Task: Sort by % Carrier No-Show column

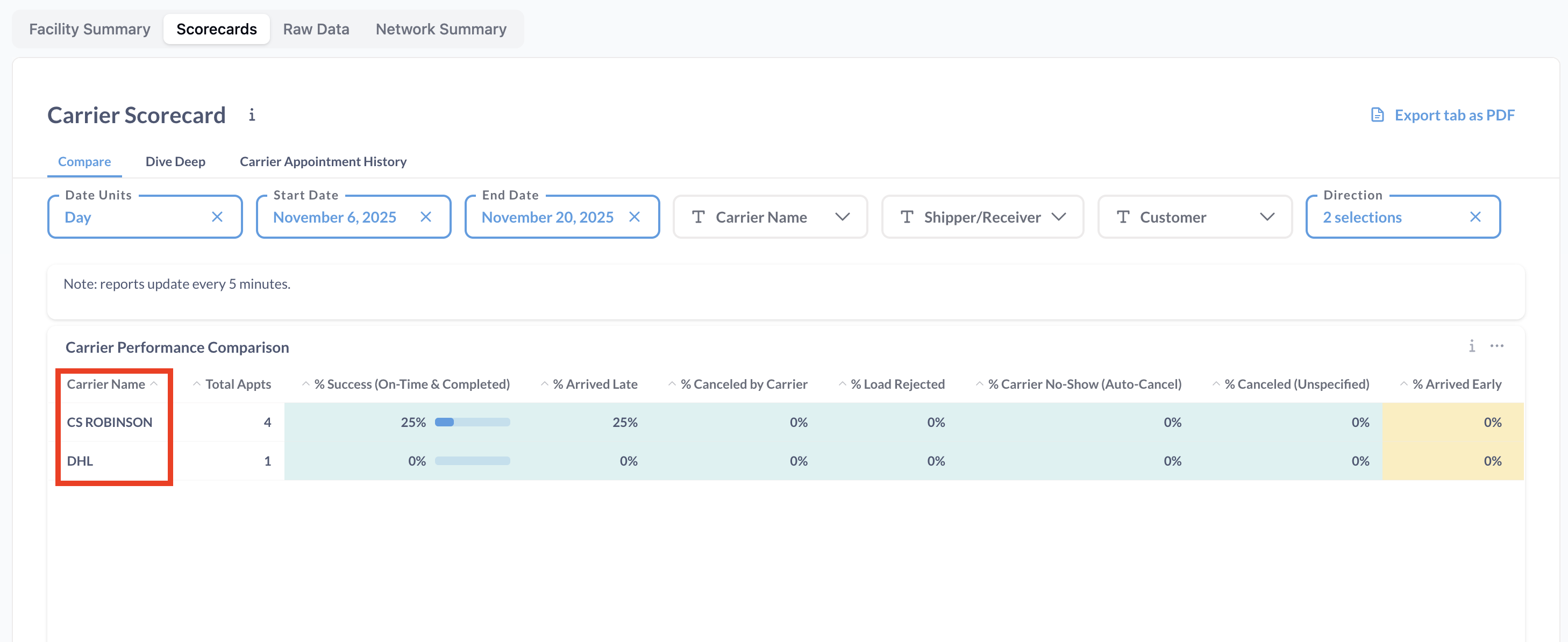Action: 1079,384
